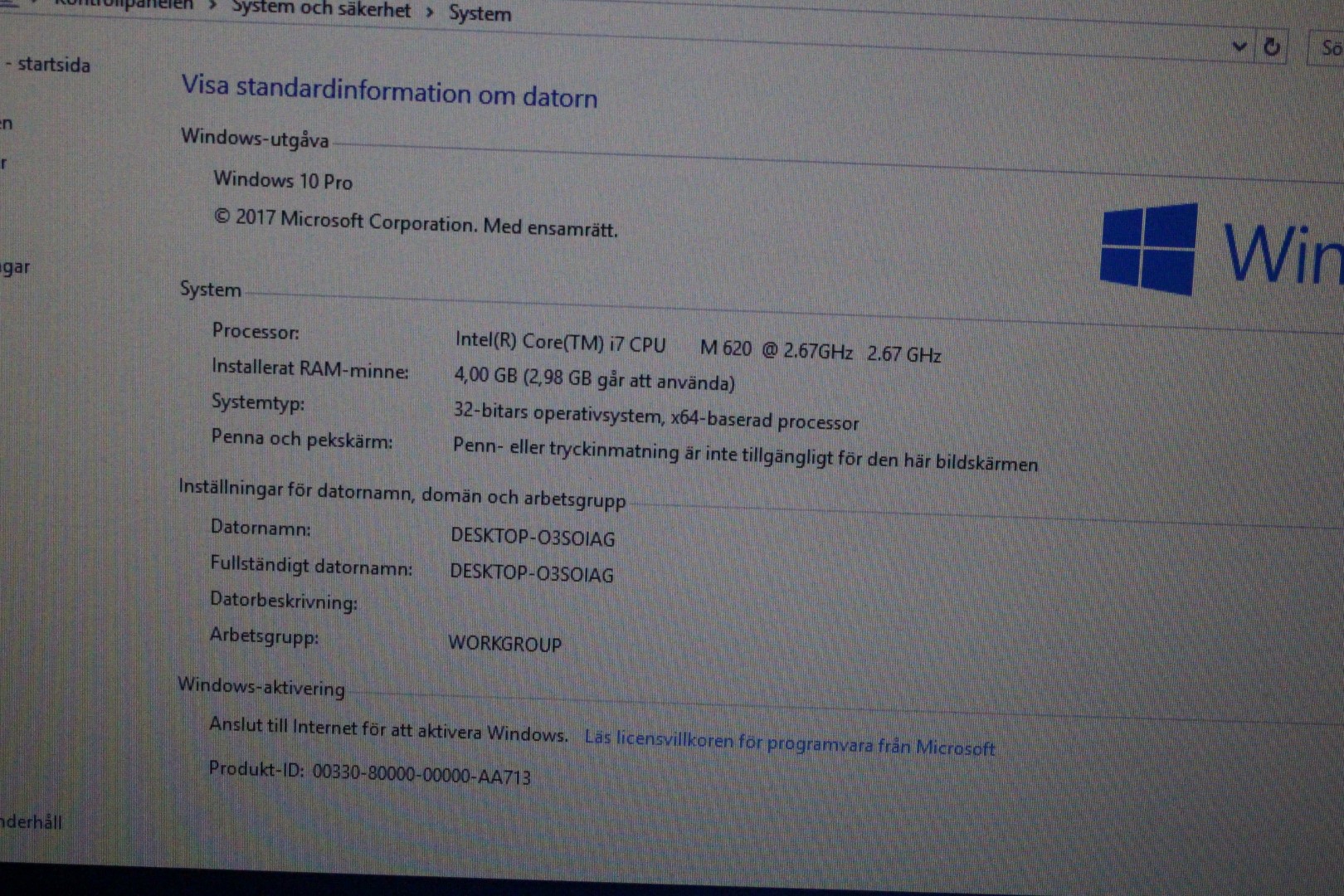The image size is (1344, 896).
Task: Click the Kontrollpanelen breadcrumb at the top
Action: [x=124, y=4]
